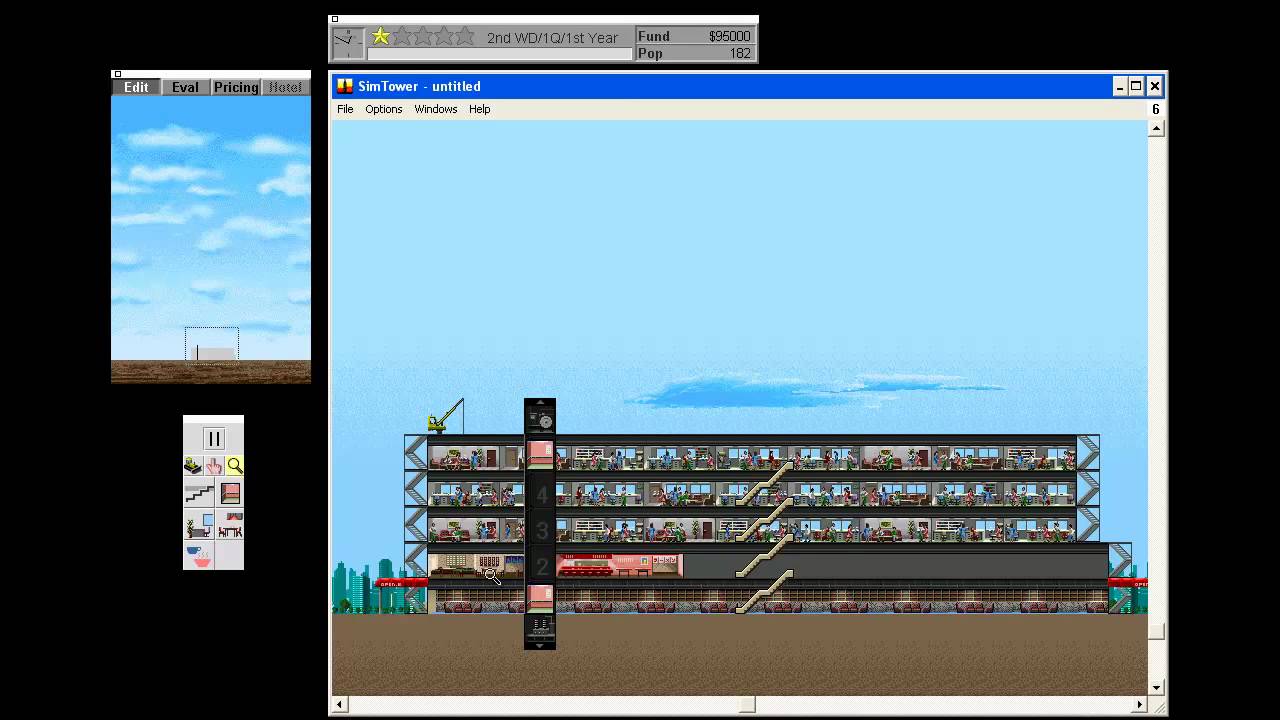Click the Fund amount $95000

(x=729, y=36)
